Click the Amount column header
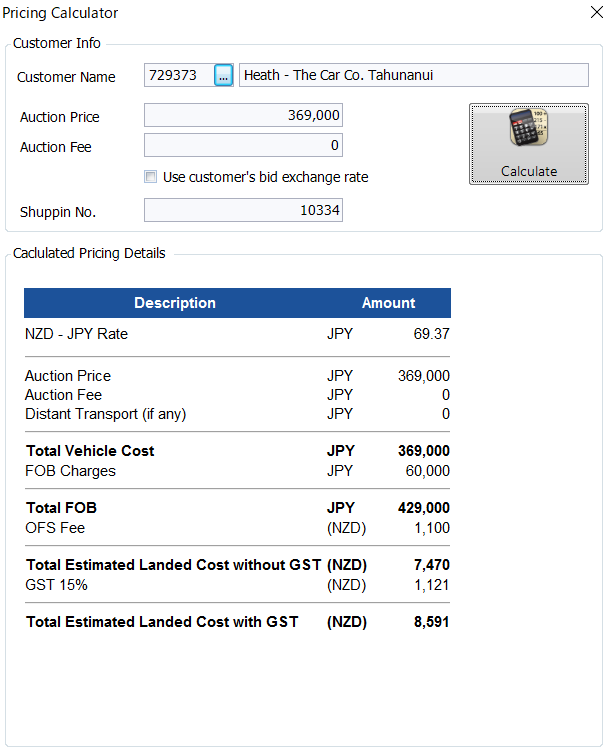Image resolution: width=615 pixels, height=753 pixels. click(x=388, y=303)
